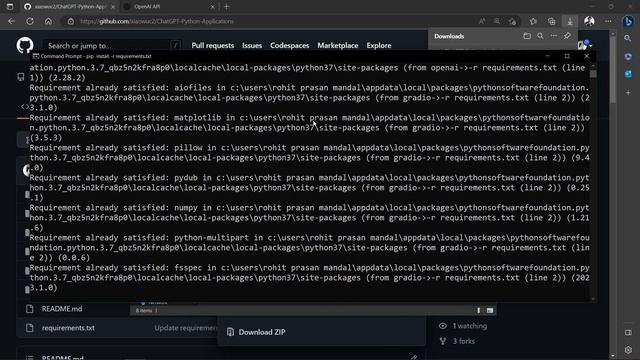Open the README.md file link
This screenshot has width=640, height=360.
62,309
